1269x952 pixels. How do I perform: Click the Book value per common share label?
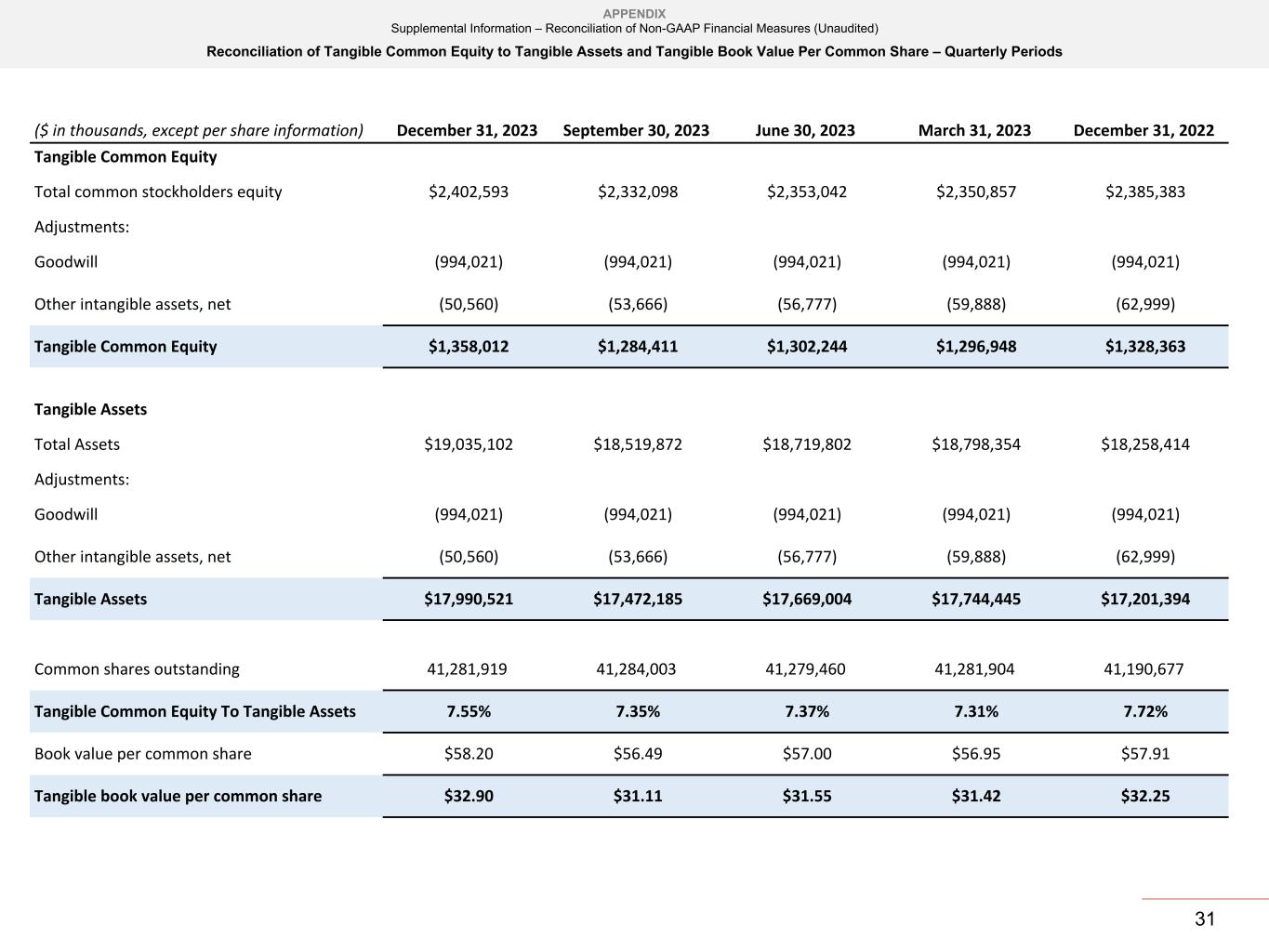point(143,754)
